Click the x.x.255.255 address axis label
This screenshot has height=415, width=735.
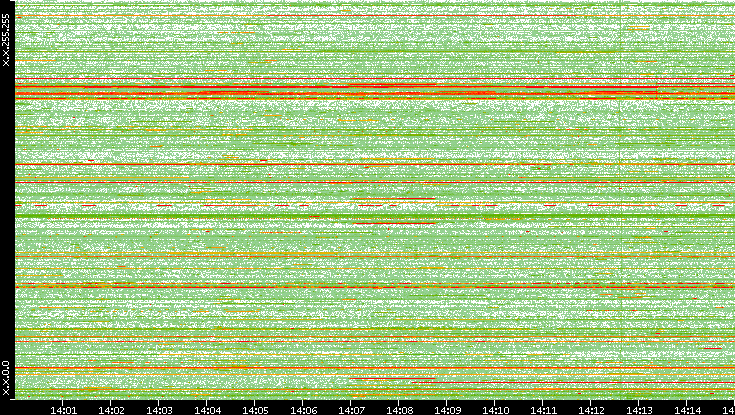pos(6,40)
